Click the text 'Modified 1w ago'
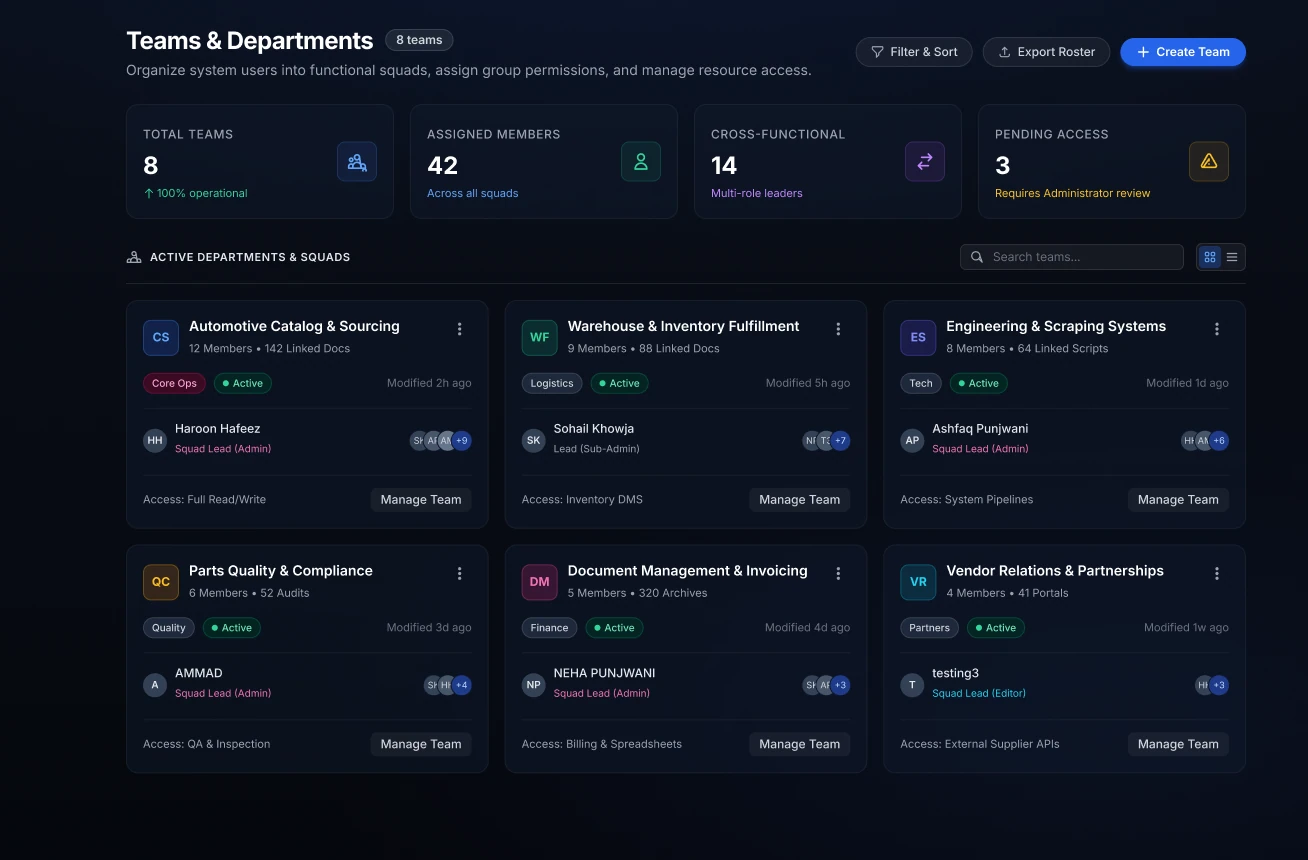 coord(1186,628)
